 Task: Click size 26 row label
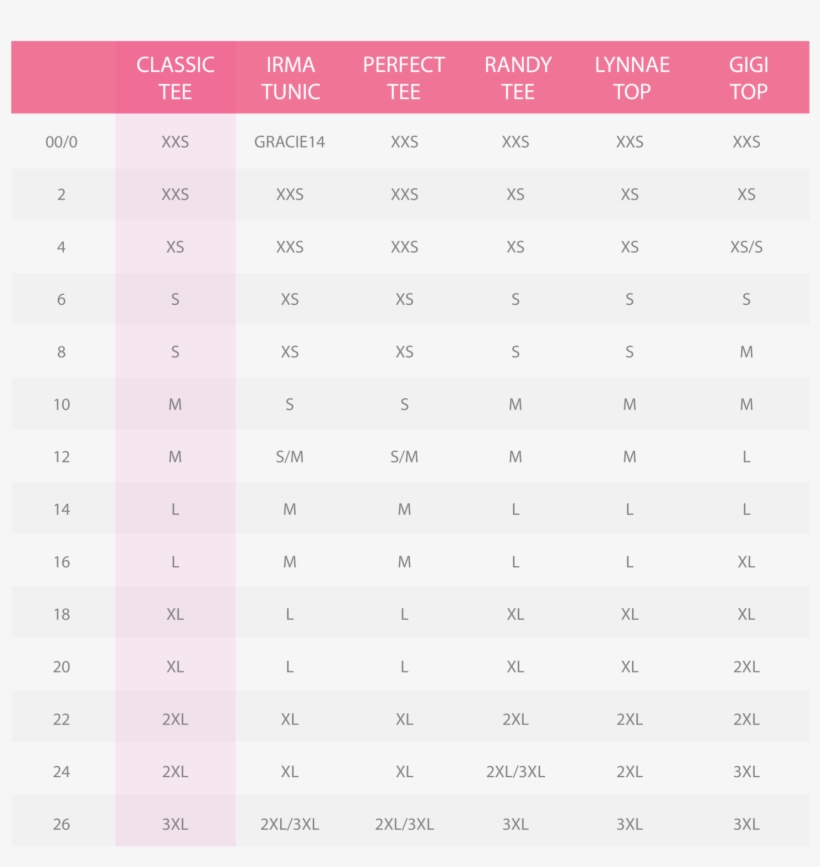pos(61,825)
